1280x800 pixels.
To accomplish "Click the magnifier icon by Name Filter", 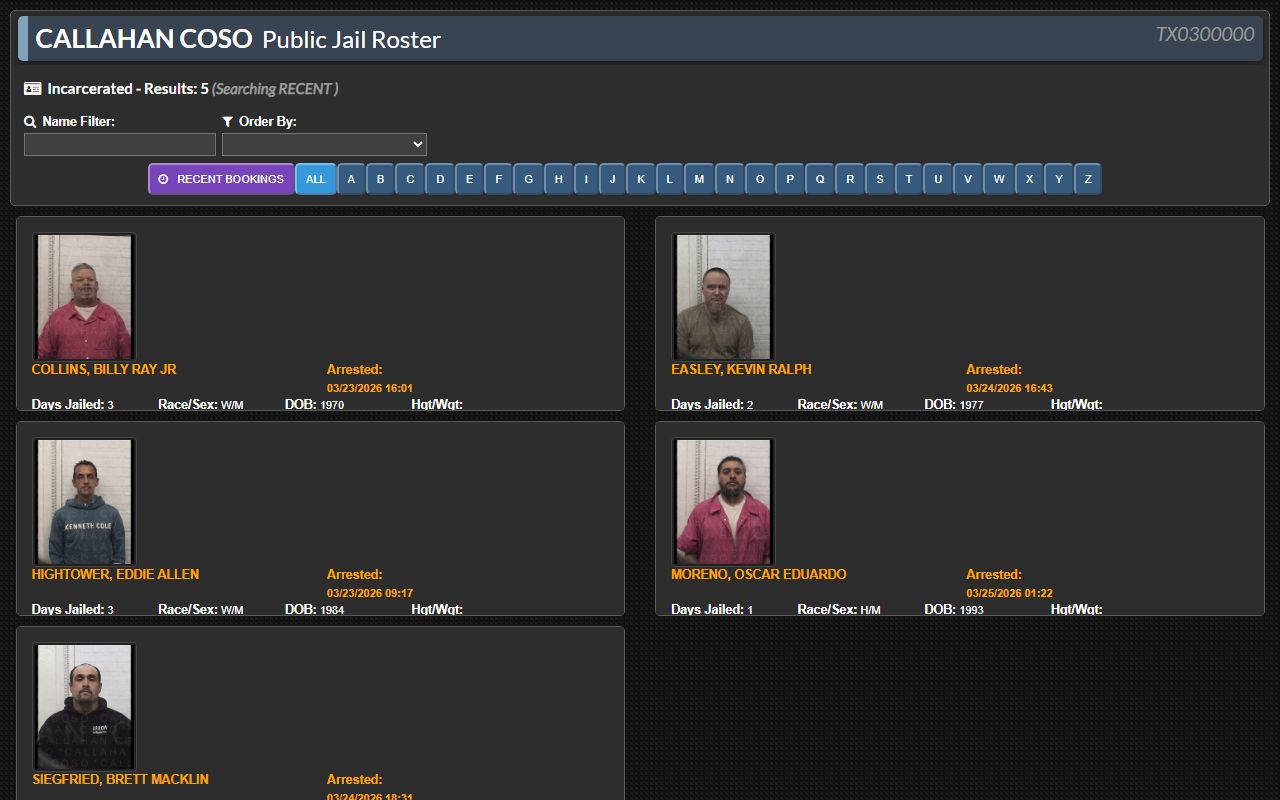I will coord(30,121).
